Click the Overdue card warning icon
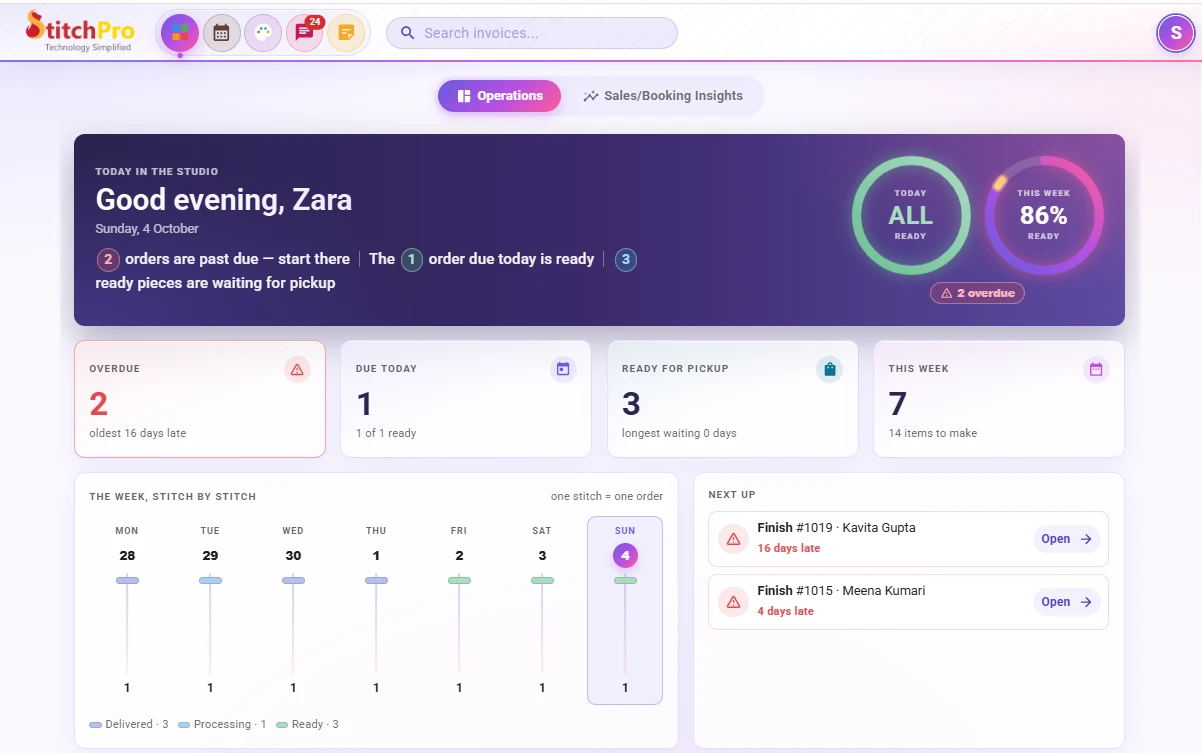 [x=297, y=370]
